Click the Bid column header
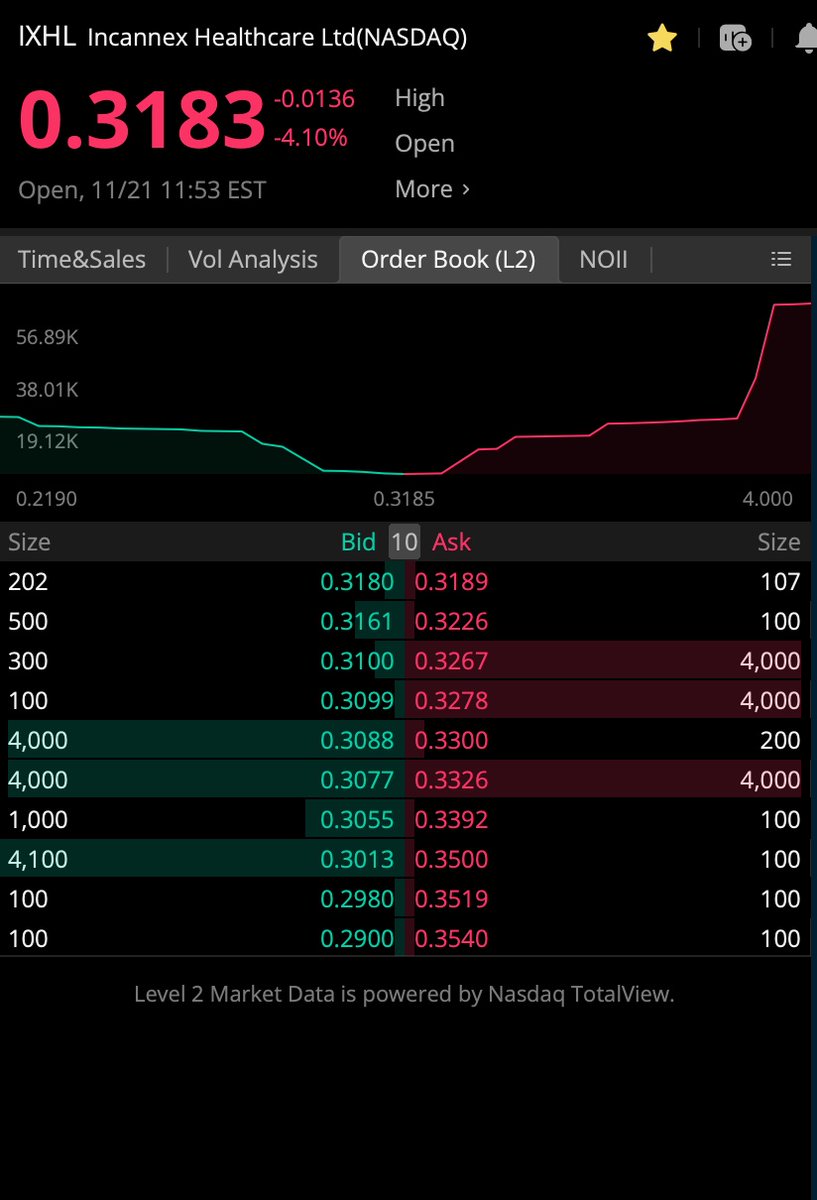This screenshot has height=1200, width=817. click(358, 542)
